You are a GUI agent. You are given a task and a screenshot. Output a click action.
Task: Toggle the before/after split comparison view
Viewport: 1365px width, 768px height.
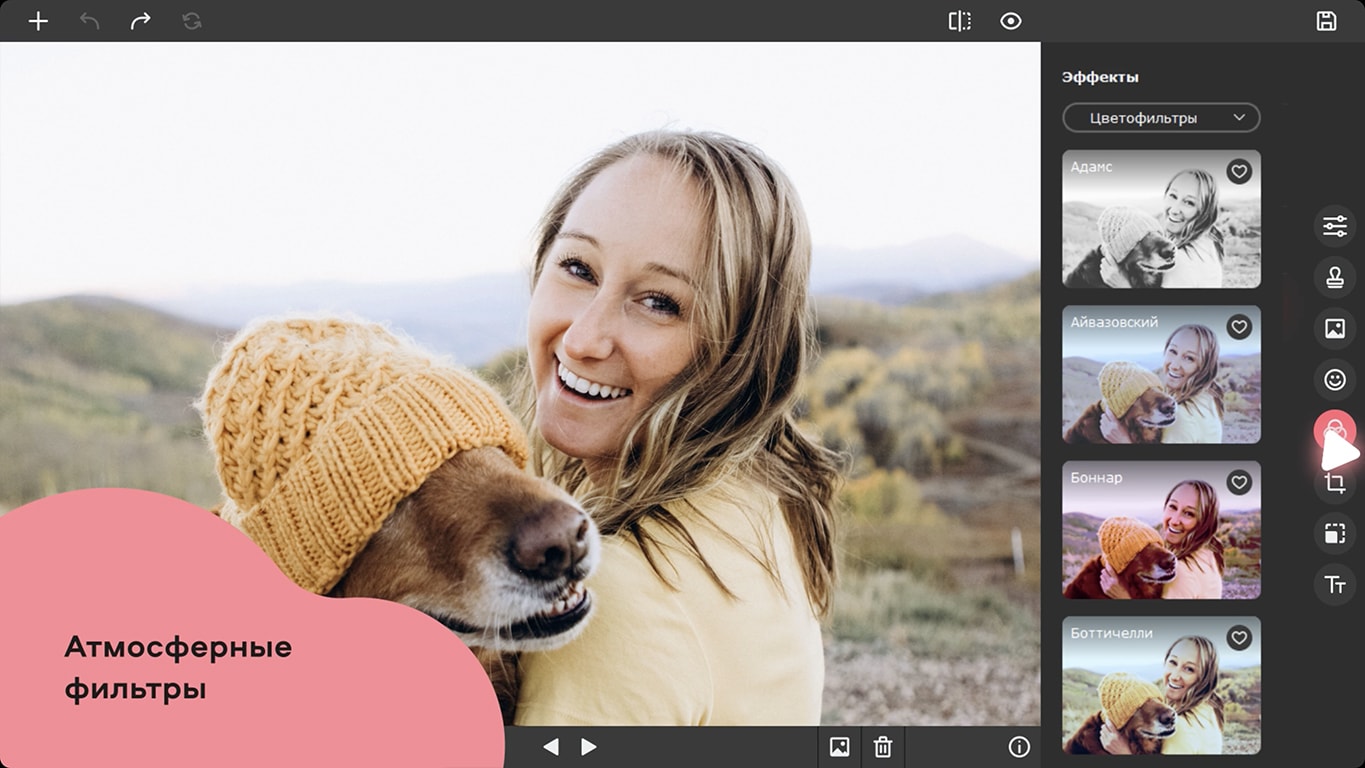(959, 21)
